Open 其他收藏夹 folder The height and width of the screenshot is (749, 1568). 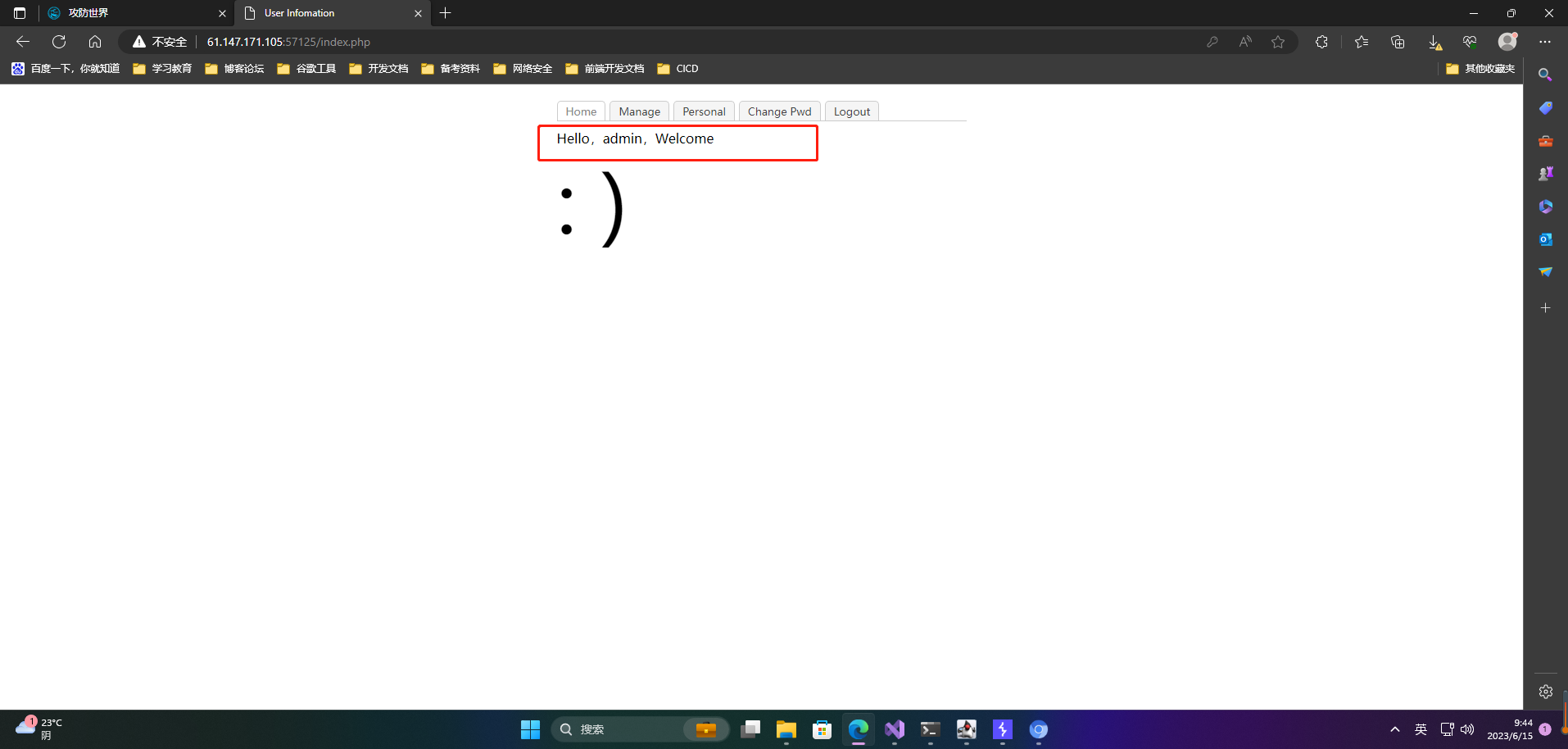(1480, 69)
